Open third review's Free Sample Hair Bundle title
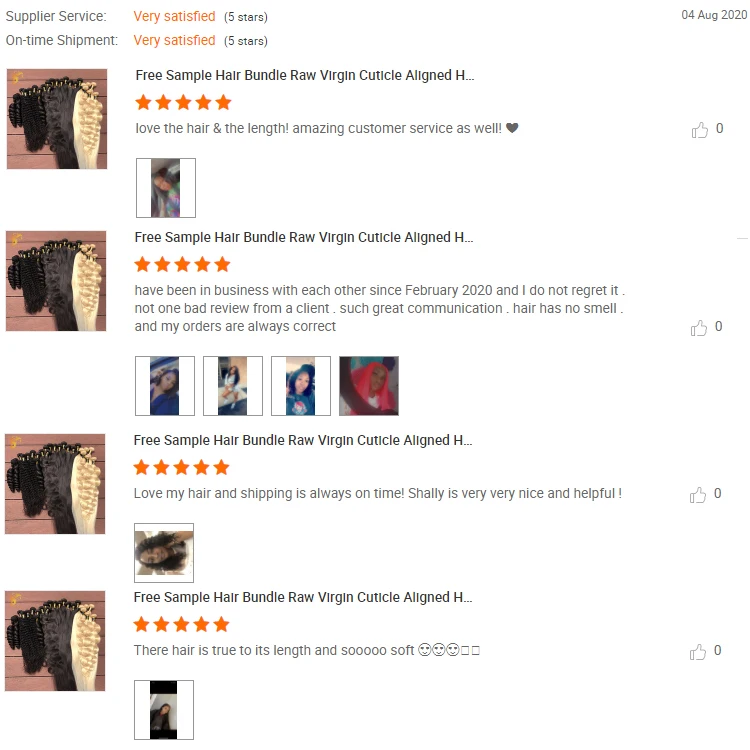The height and width of the screenshot is (750, 750). click(303, 441)
